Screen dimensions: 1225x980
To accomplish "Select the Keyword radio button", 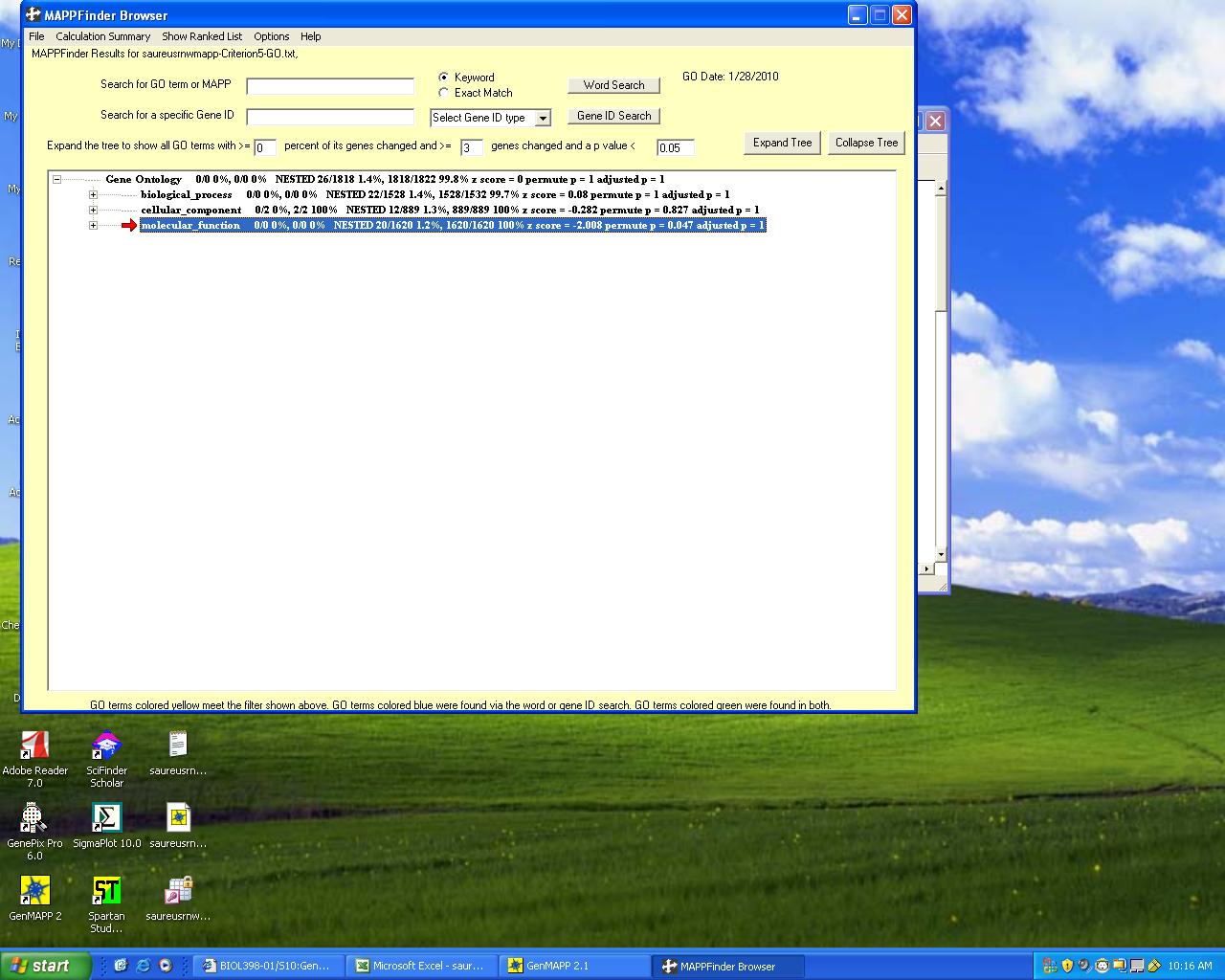I will coord(443,78).
